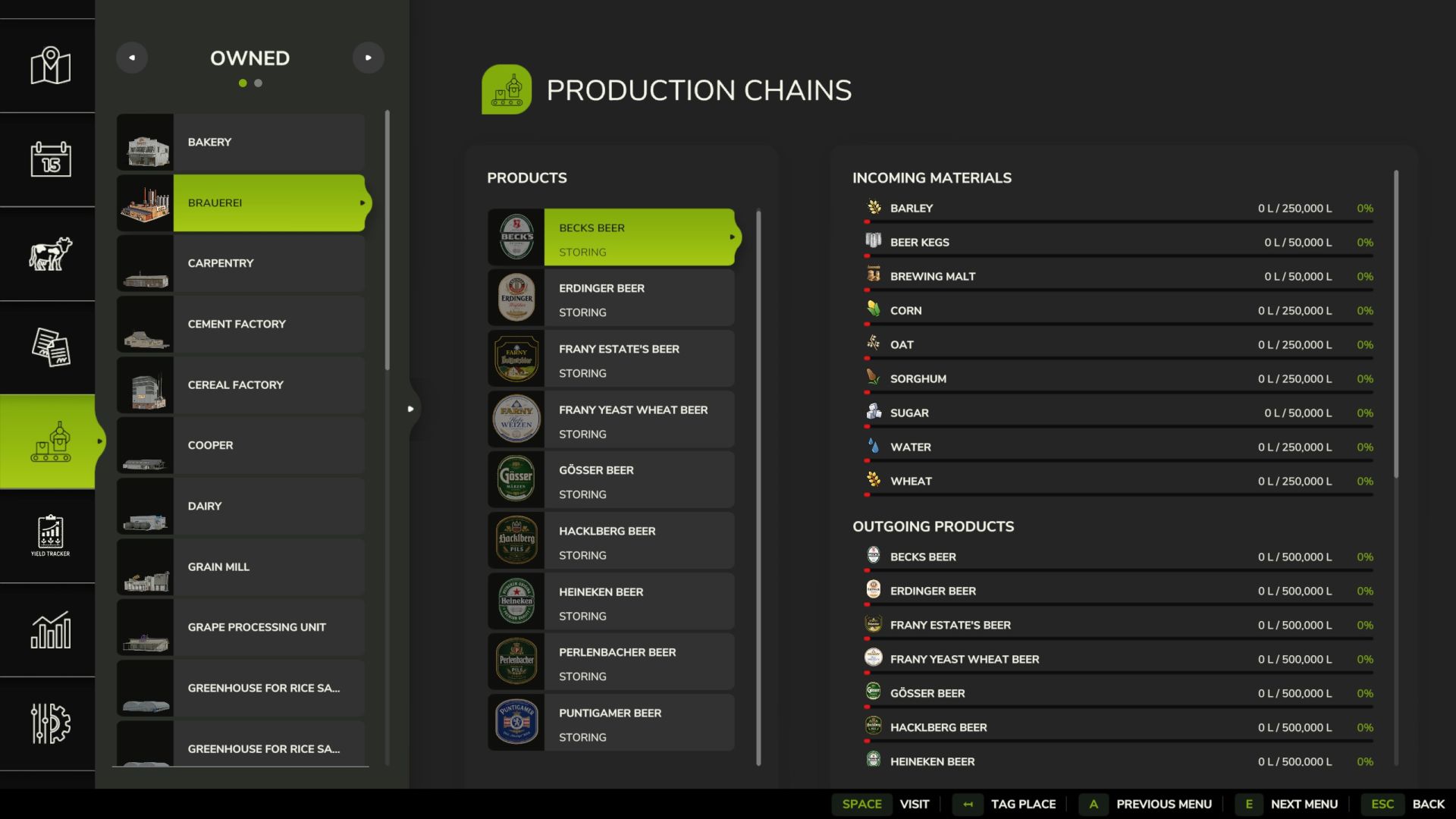Select Cement Factory in the list
This screenshot has height=819, width=1456.
click(241, 325)
